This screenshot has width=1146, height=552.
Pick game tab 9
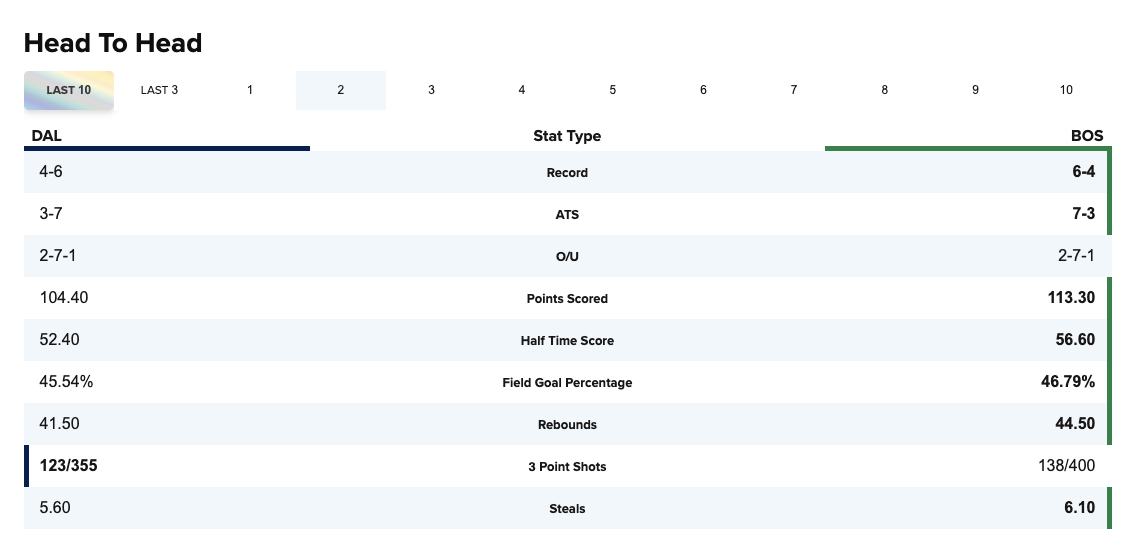click(x=975, y=90)
